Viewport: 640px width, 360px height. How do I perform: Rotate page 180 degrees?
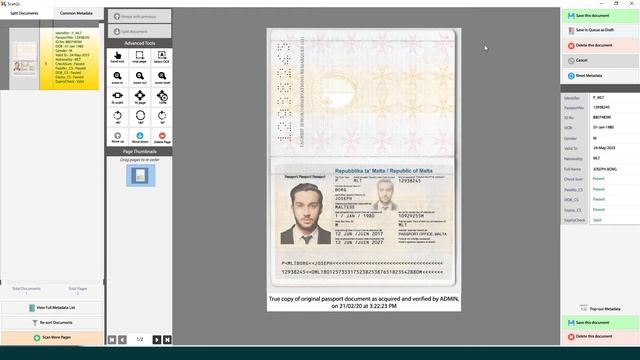point(140,117)
